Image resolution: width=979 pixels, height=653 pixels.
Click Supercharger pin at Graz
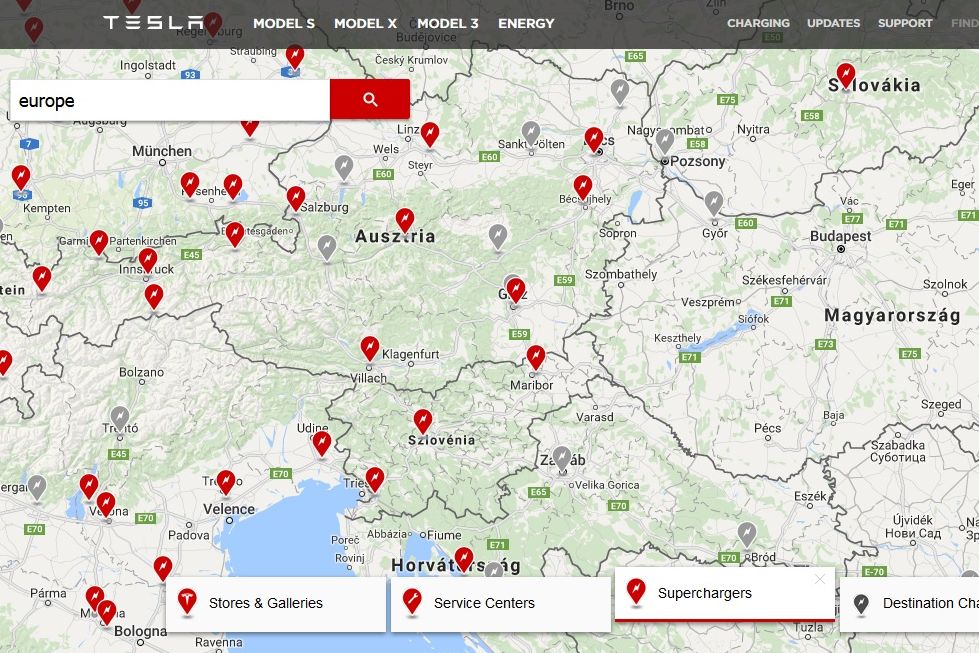[x=516, y=290]
